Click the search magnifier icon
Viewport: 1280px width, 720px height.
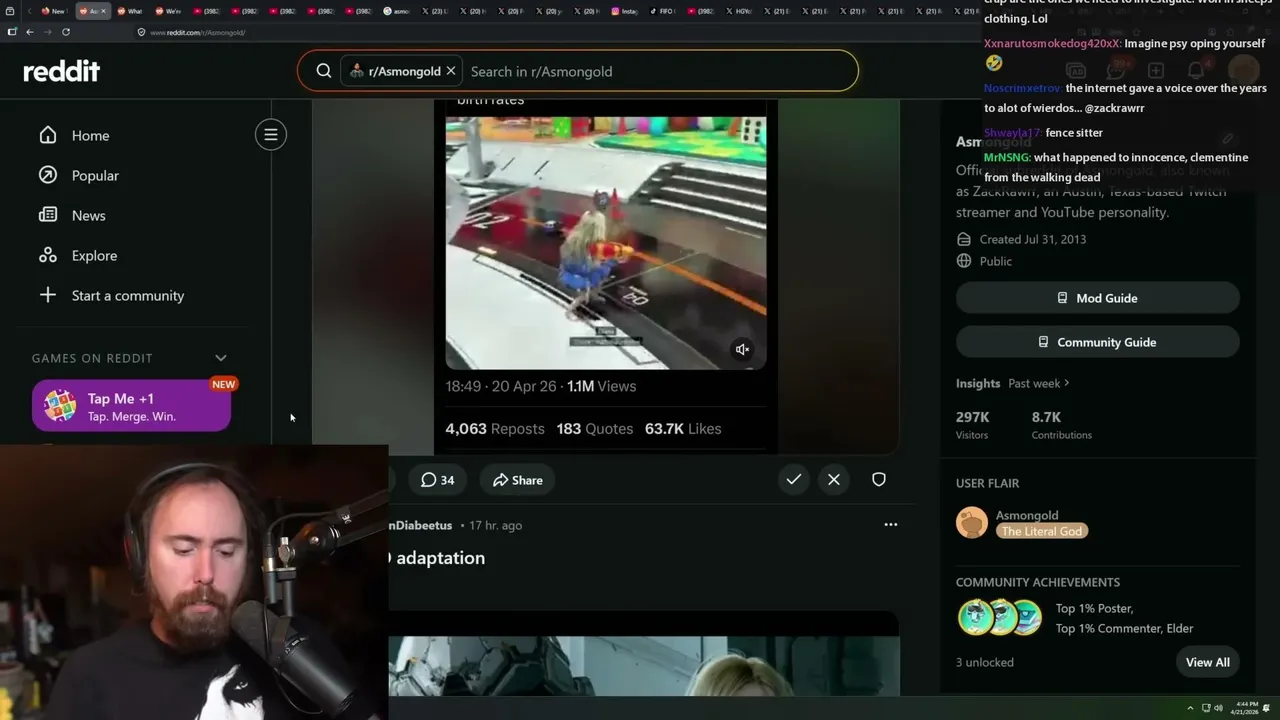[324, 71]
